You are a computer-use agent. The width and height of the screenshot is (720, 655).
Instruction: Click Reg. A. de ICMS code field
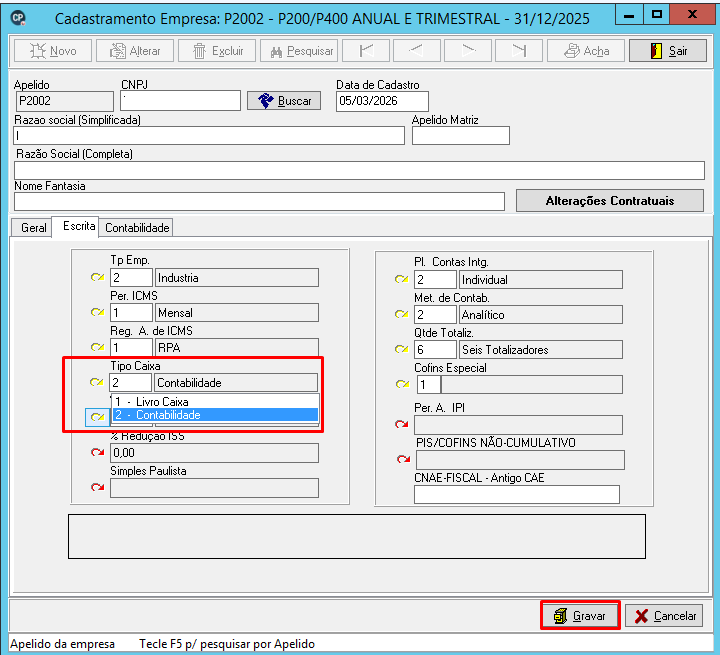click(131, 348)
